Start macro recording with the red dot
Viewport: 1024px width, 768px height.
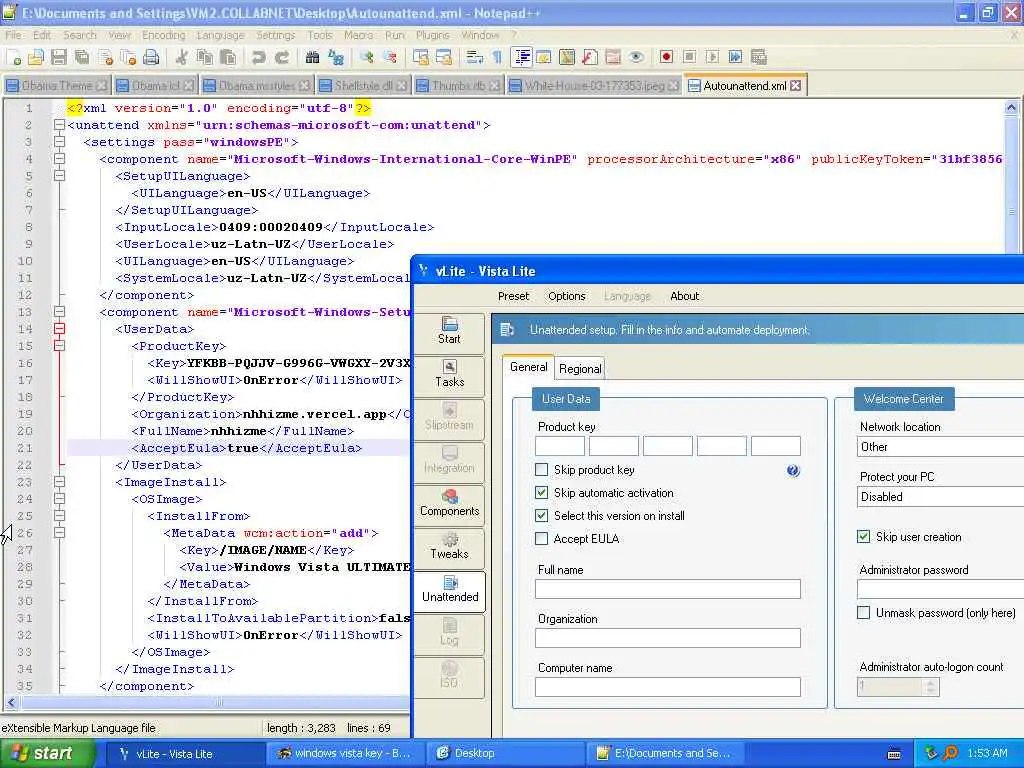(x=666, y=57)
